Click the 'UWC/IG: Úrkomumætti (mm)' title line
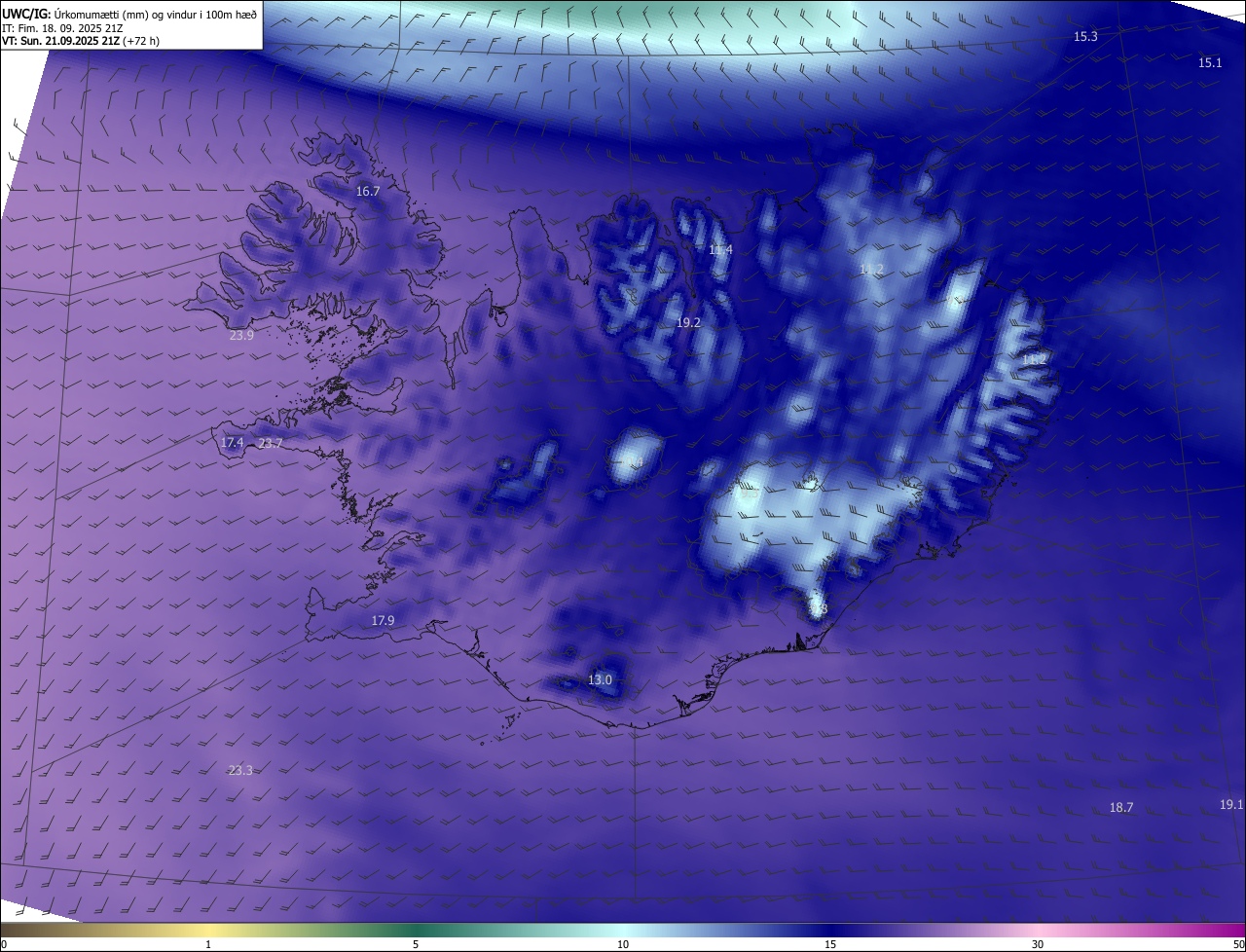Screen dimensions: 1246x952 pos(129,14)
